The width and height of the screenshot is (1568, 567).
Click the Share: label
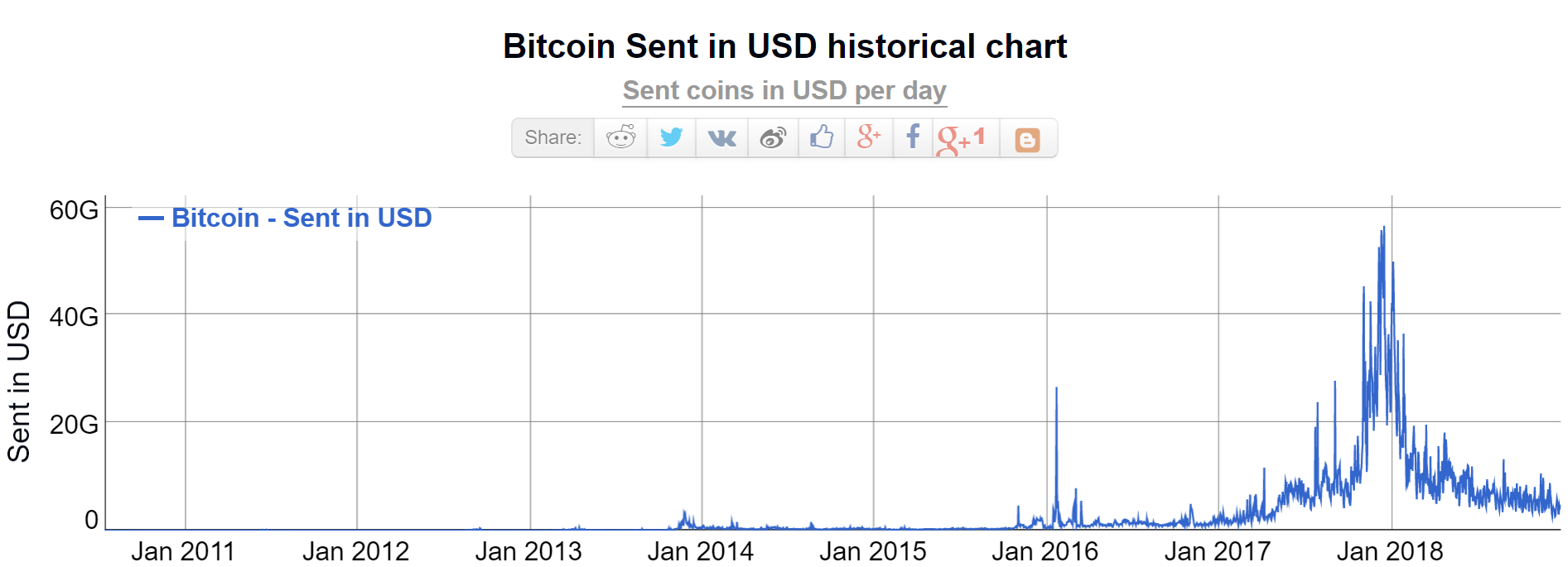point(553,137)
